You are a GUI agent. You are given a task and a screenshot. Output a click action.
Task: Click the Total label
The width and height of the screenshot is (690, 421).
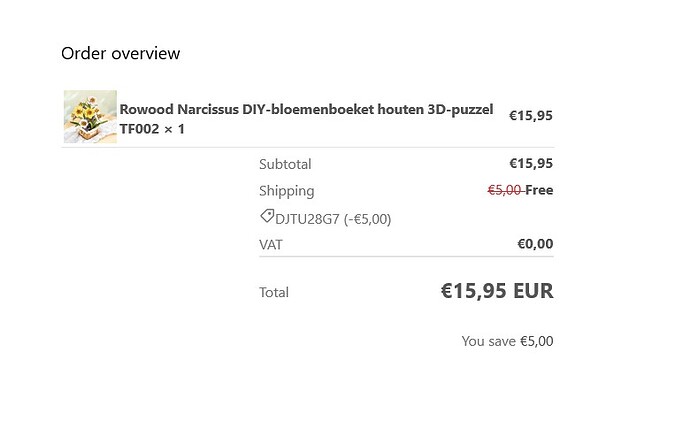coord(274,292)
